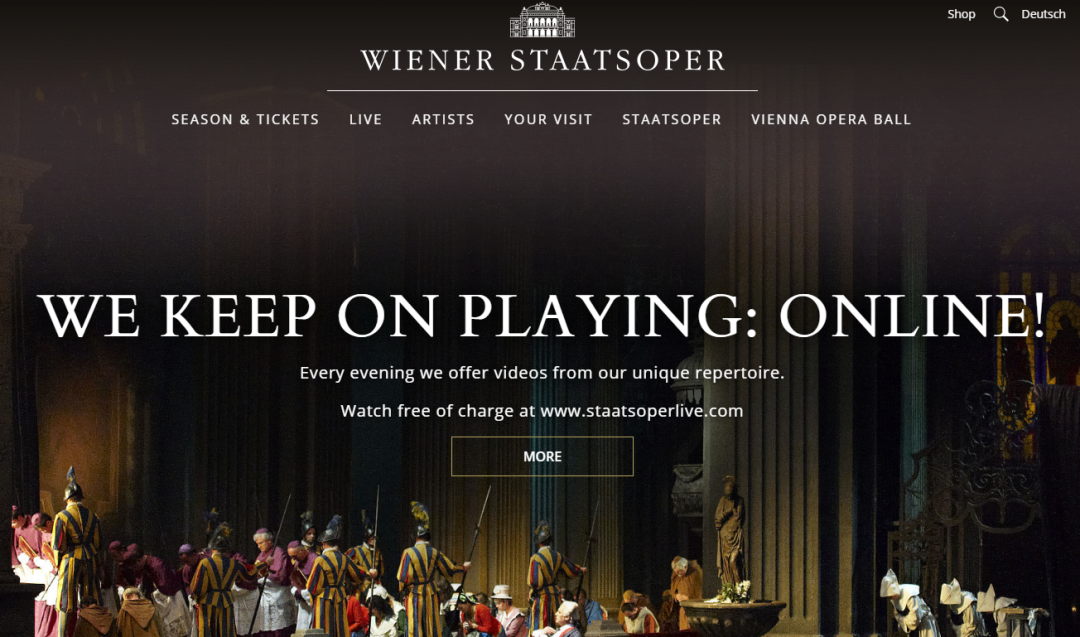1080x637 pixels.
Task: Go to Vienna Opera Ball
Action: (x=831, y=119)
